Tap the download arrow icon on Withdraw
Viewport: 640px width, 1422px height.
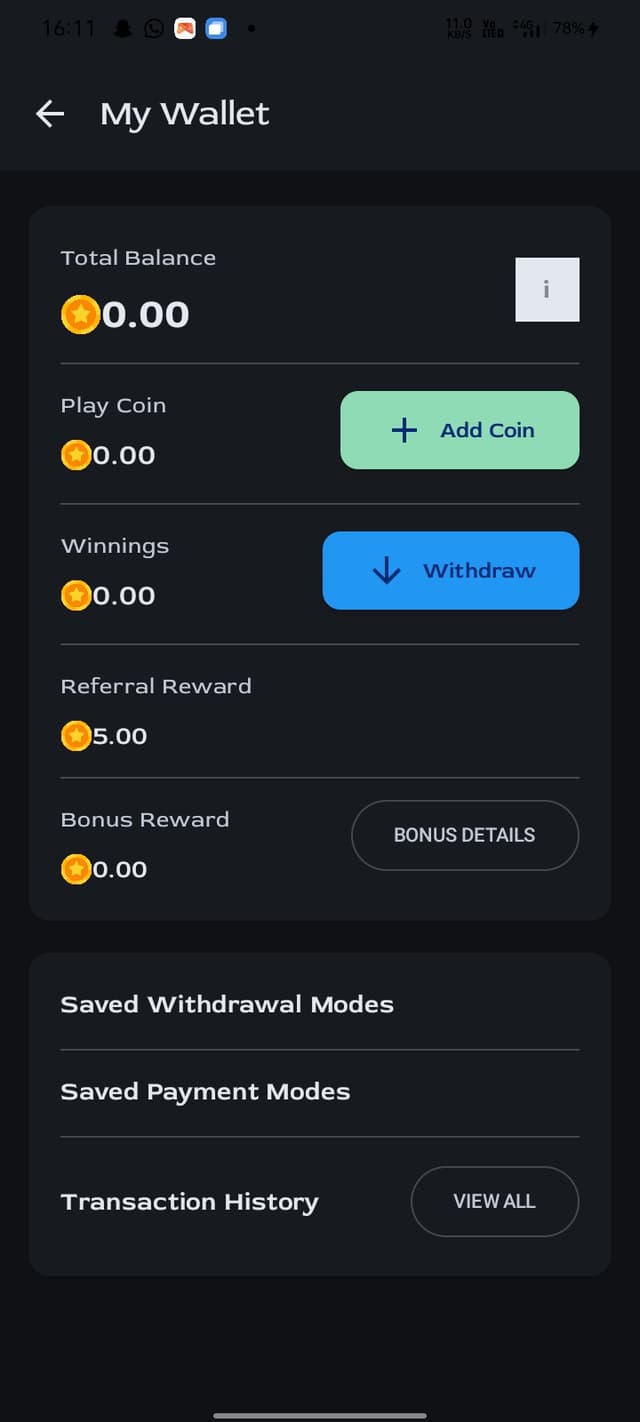(x=387, y=570)
